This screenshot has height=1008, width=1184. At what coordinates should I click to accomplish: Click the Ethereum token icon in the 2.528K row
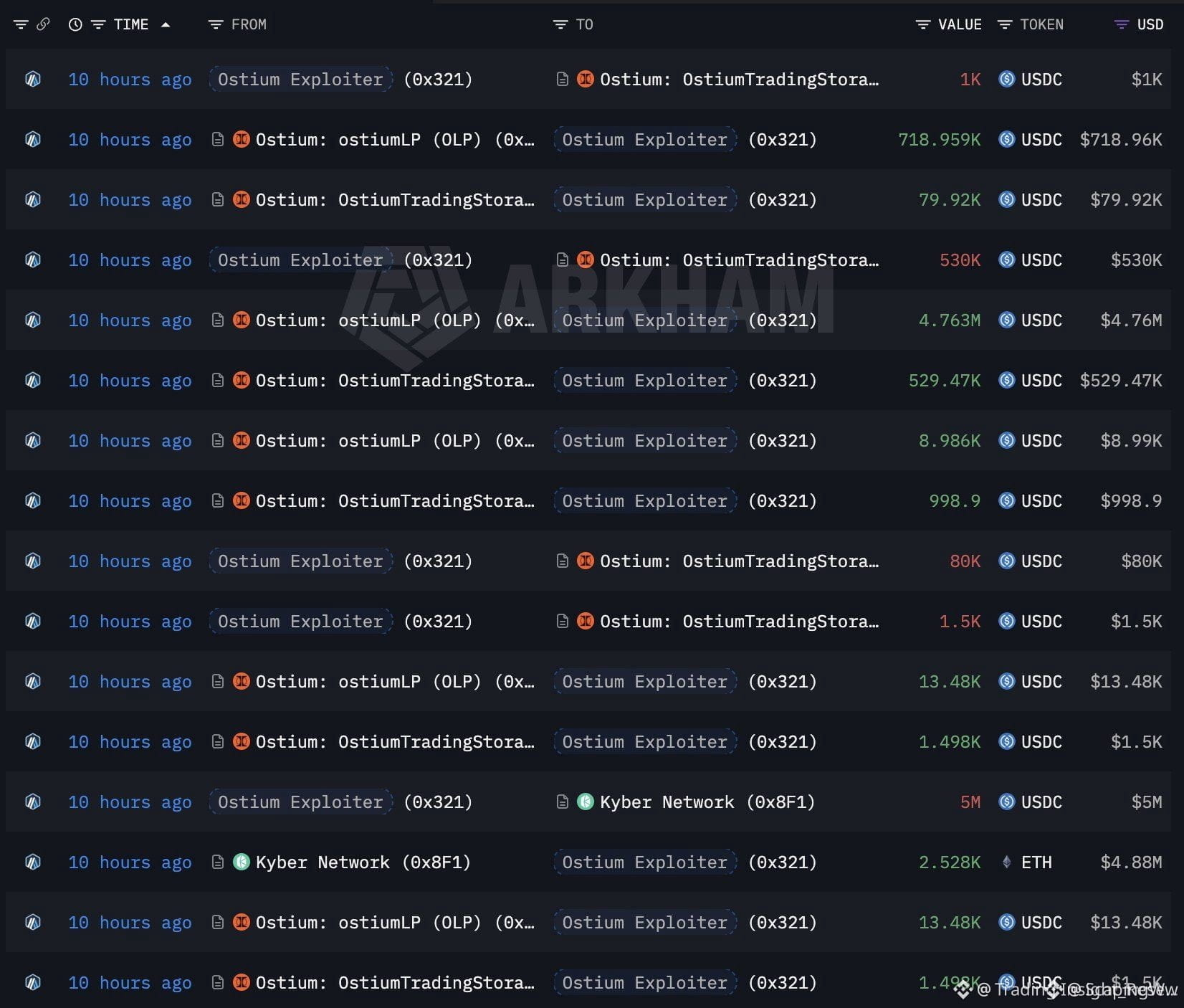point(1007,862)
